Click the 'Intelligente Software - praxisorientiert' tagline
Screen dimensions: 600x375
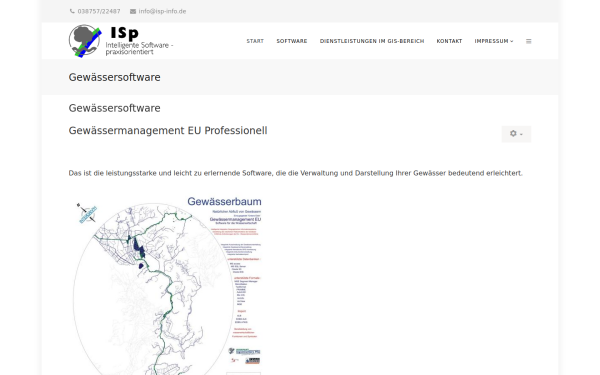(x=139, y=48)
